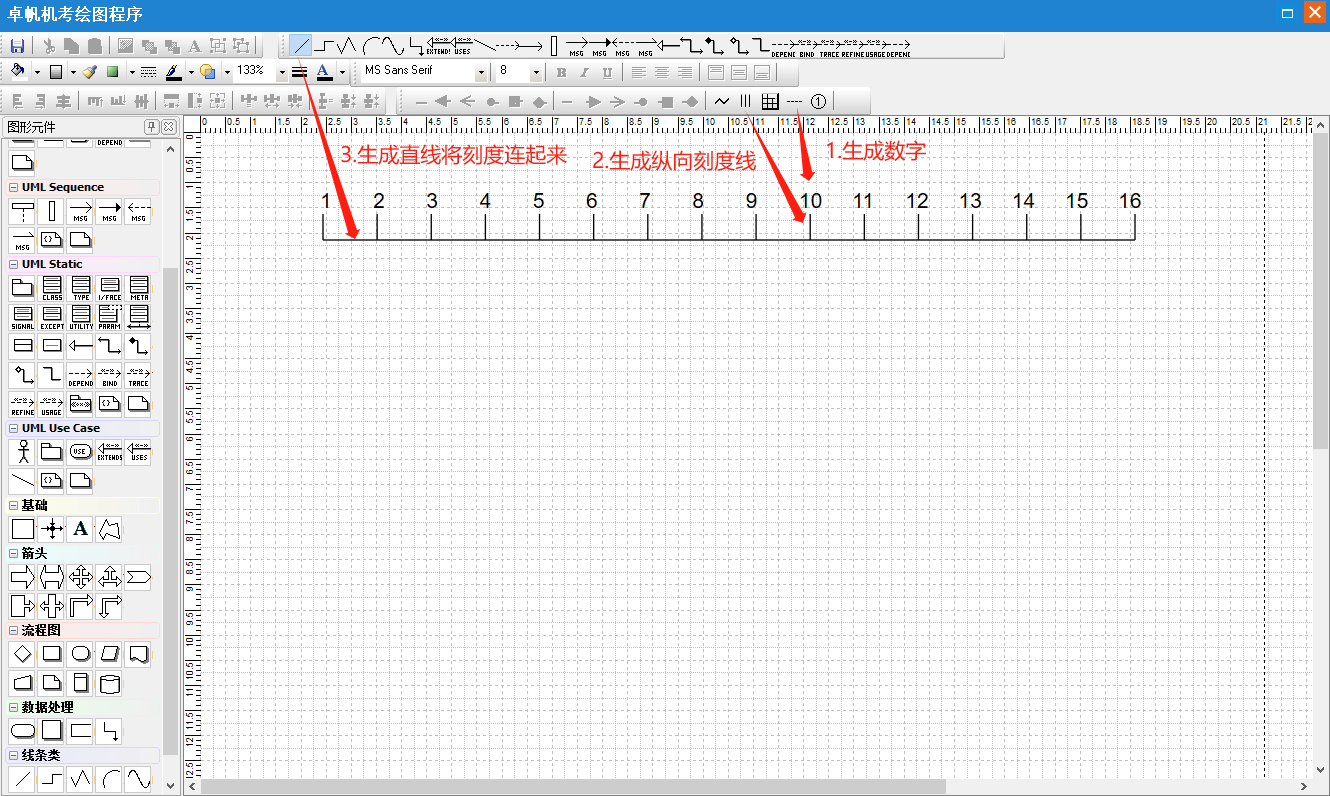Select the CLASS shape in UML Static

pyautogui.click(x=52, y=289)
